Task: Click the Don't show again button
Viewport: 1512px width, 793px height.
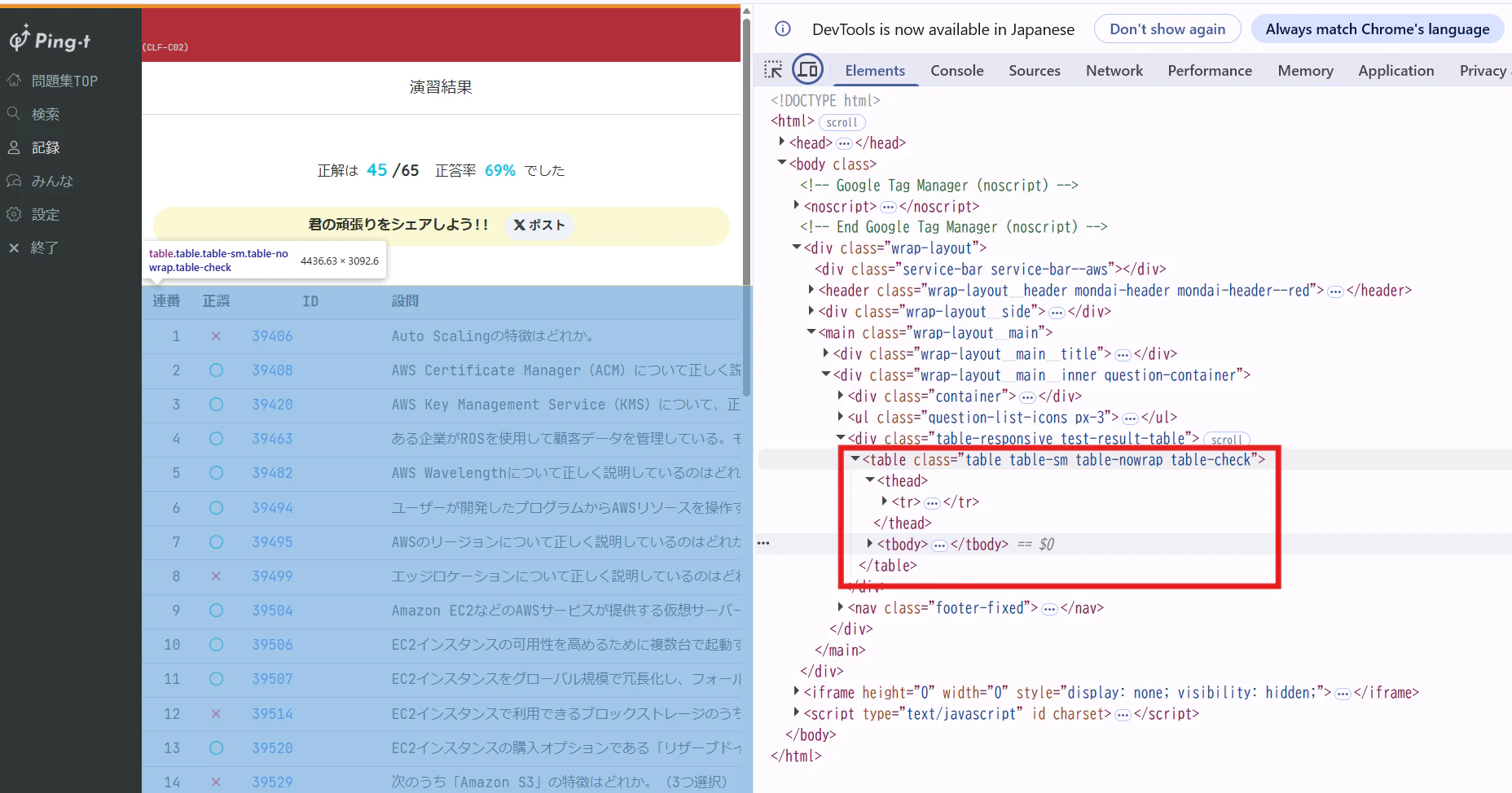Action: 1167,29
